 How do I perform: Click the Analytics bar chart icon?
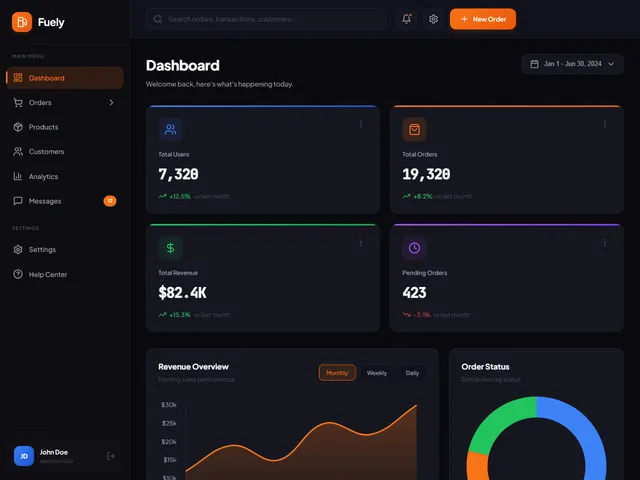[x=18, y=176]
